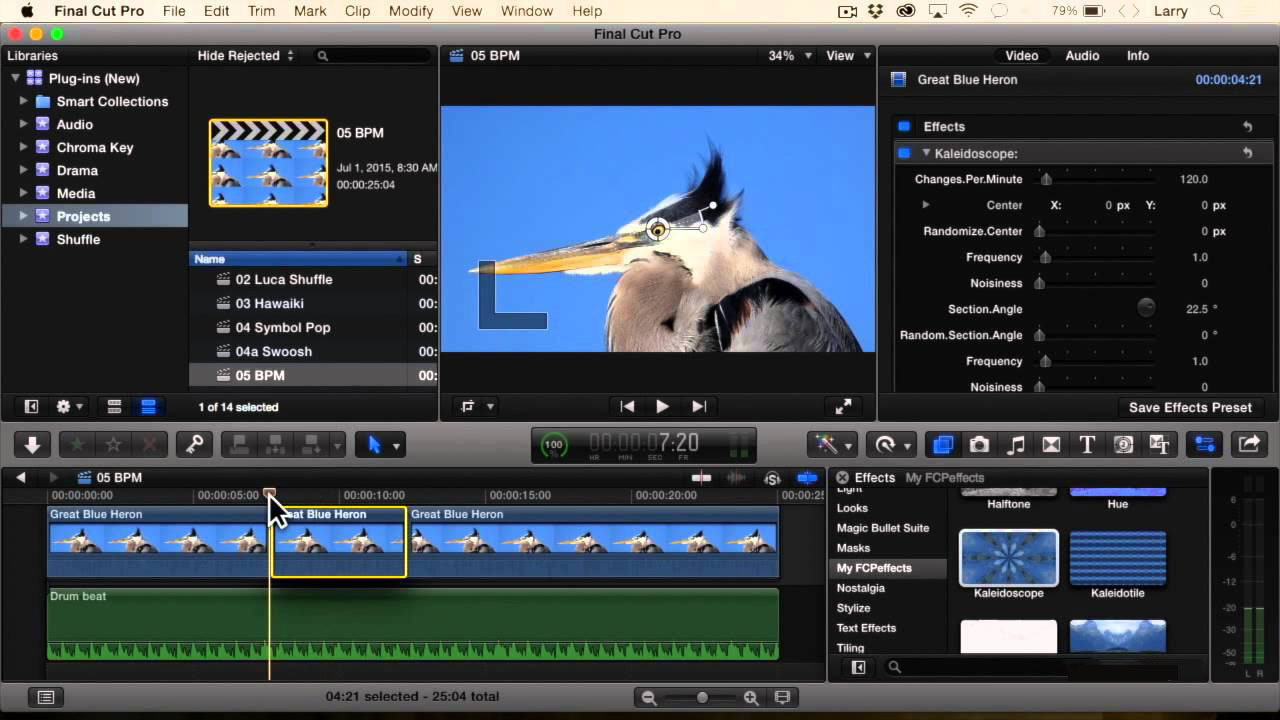Click the viewer fullscreen expand arrows
Image resolution: width=1280 pixels, height=720 pixels.
click(844, 406)
